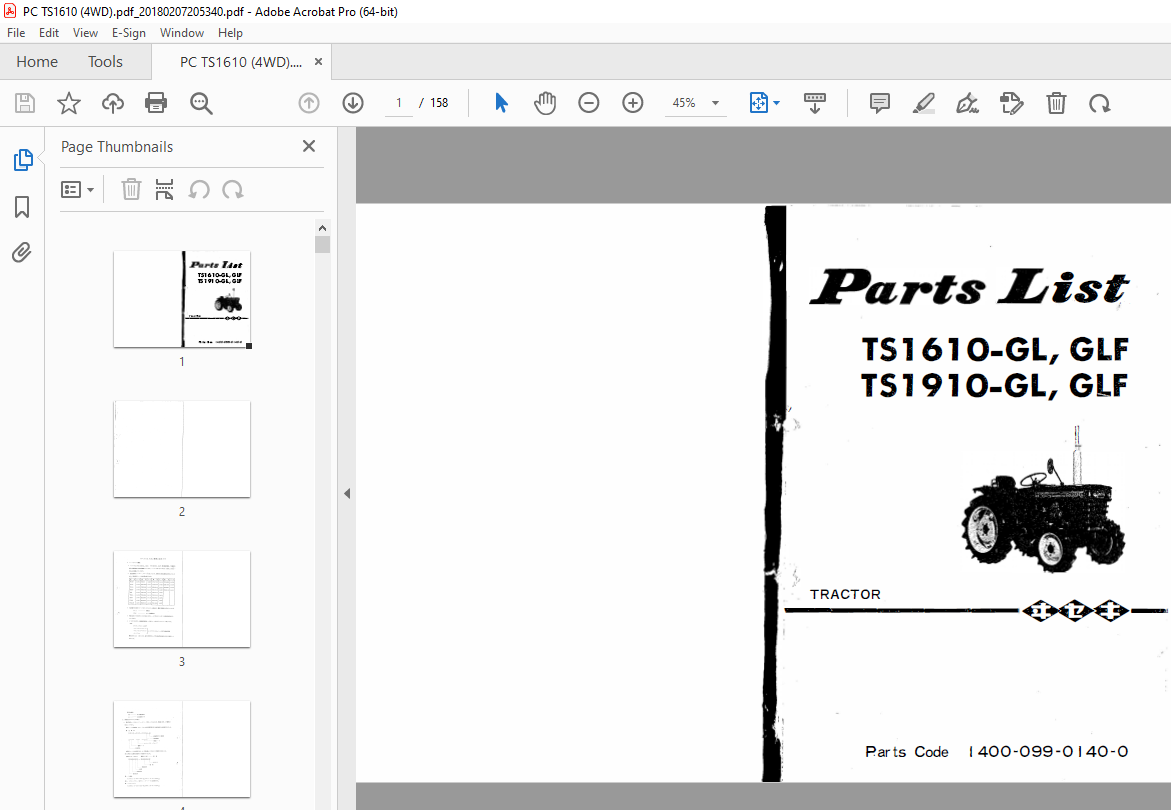The image size is (1171, 810).
Task: Open the E-Sign menu
Action: [128, 33]
